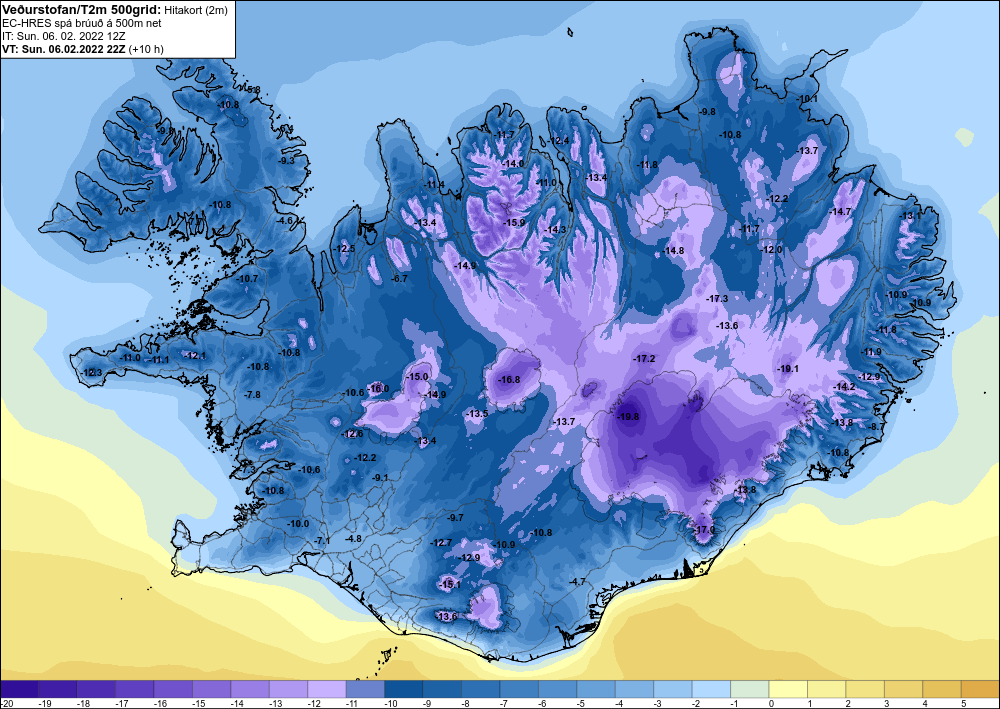Click the -8.7 value on the east coast
Screen dimensions: 1000x709
877,426
